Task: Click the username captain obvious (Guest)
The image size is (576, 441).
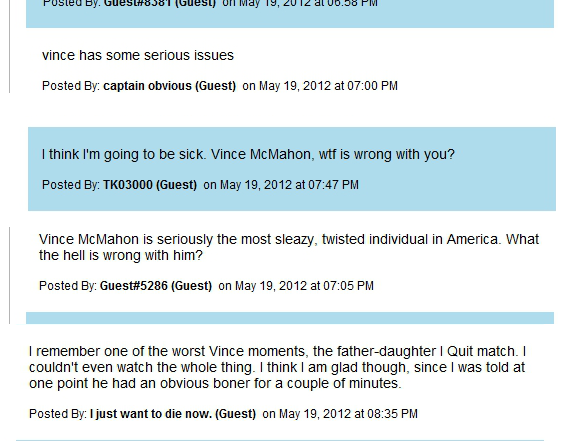Action: tap(169, 86)
